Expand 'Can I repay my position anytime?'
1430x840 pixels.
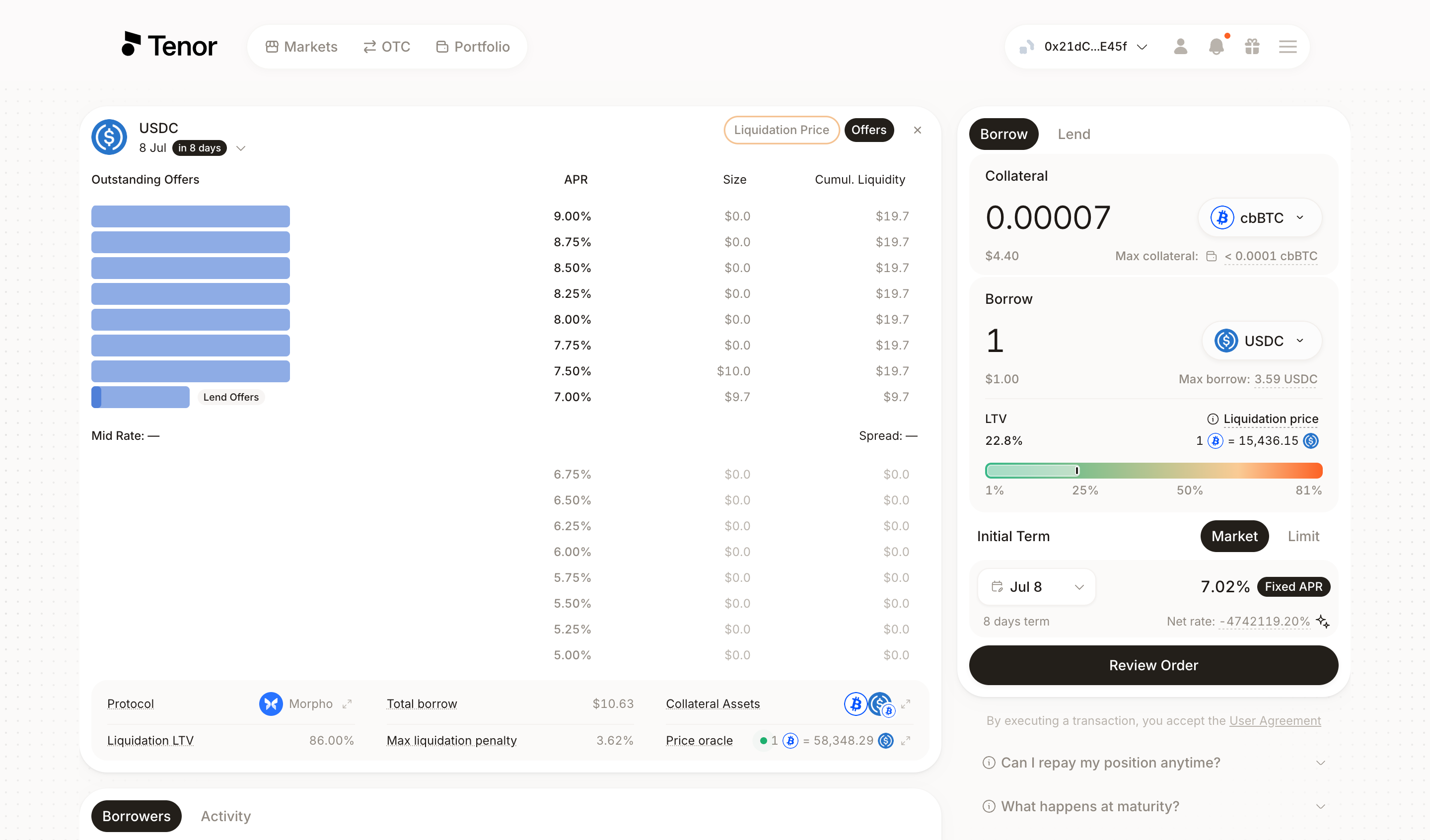(x=1153, y=762)
